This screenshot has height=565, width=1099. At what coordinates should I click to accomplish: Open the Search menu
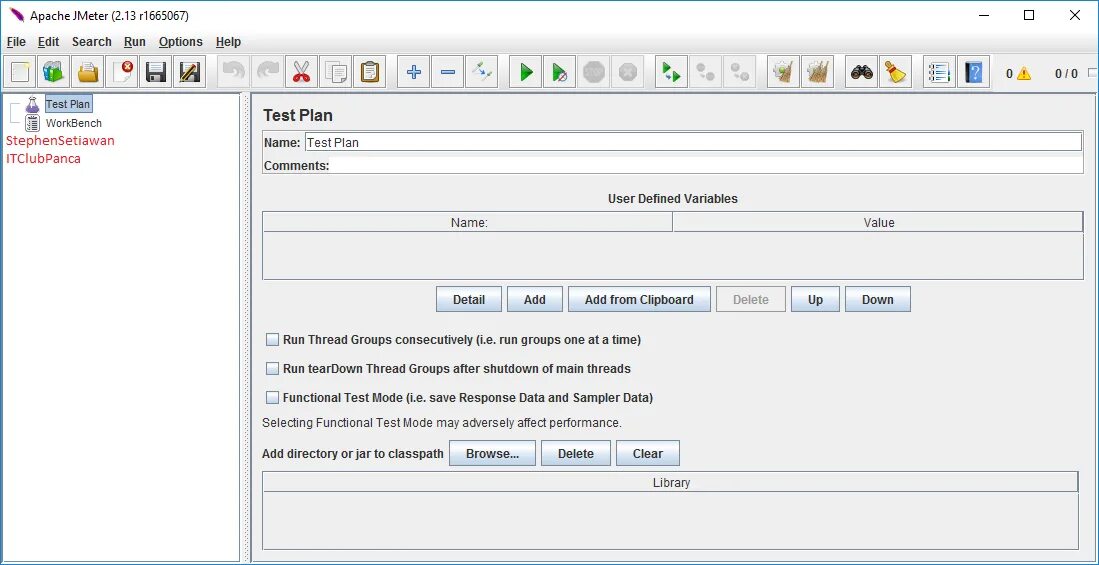point(92,42)
